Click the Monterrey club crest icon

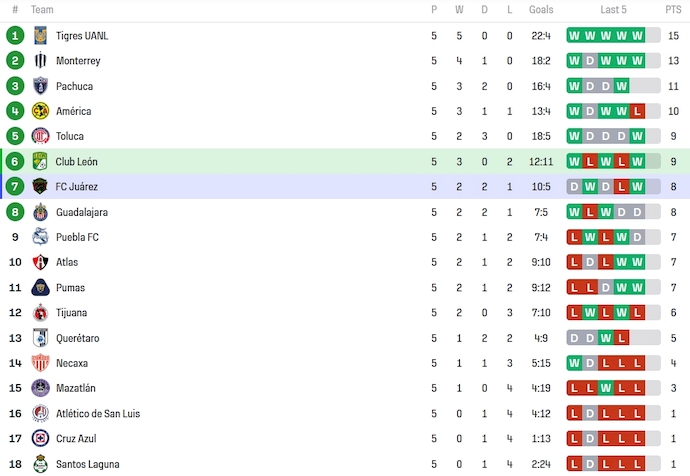click(x=41, y=61)
